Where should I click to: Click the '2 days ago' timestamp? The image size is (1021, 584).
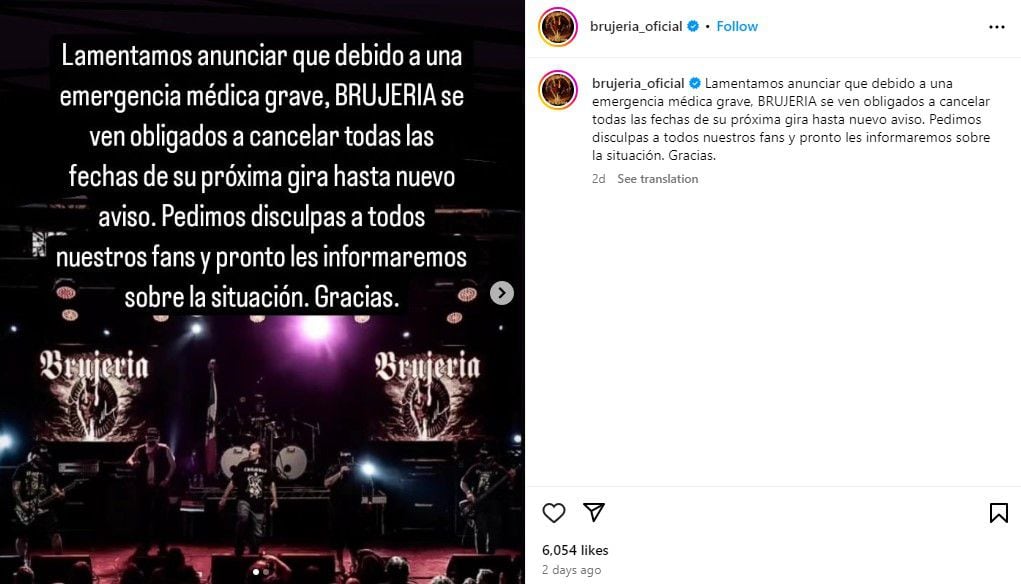click(x=571, y=570)
